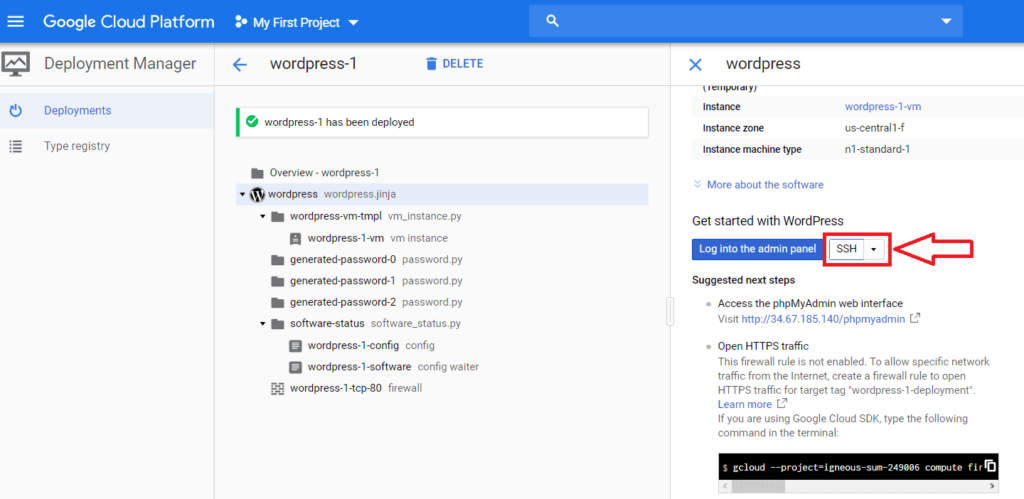
Task: Click the wordpress-1-software document icon
Action: click(x=295, y=366)
